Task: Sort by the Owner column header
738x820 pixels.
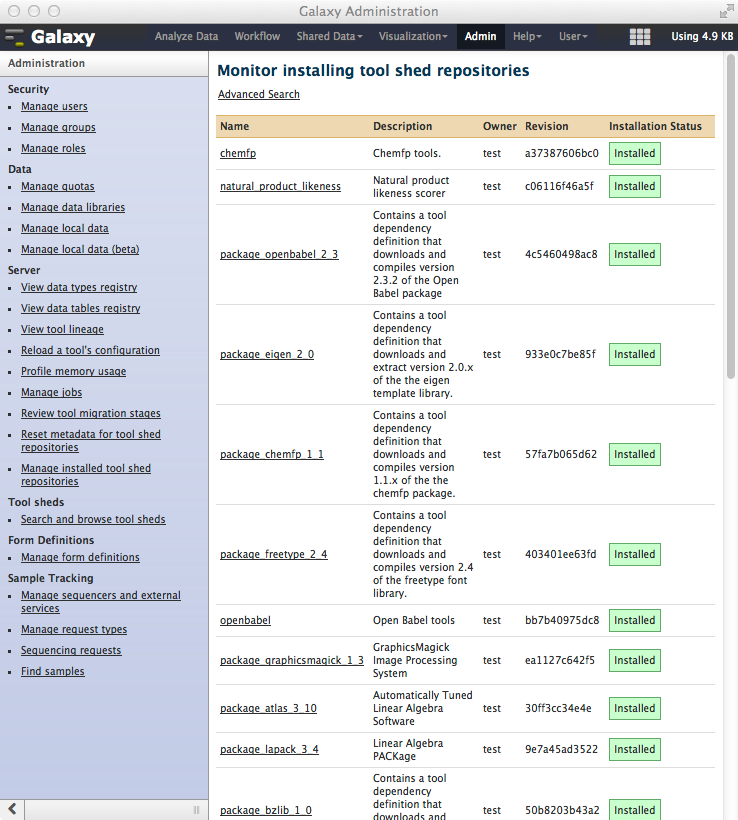Action: pos(499,126)
